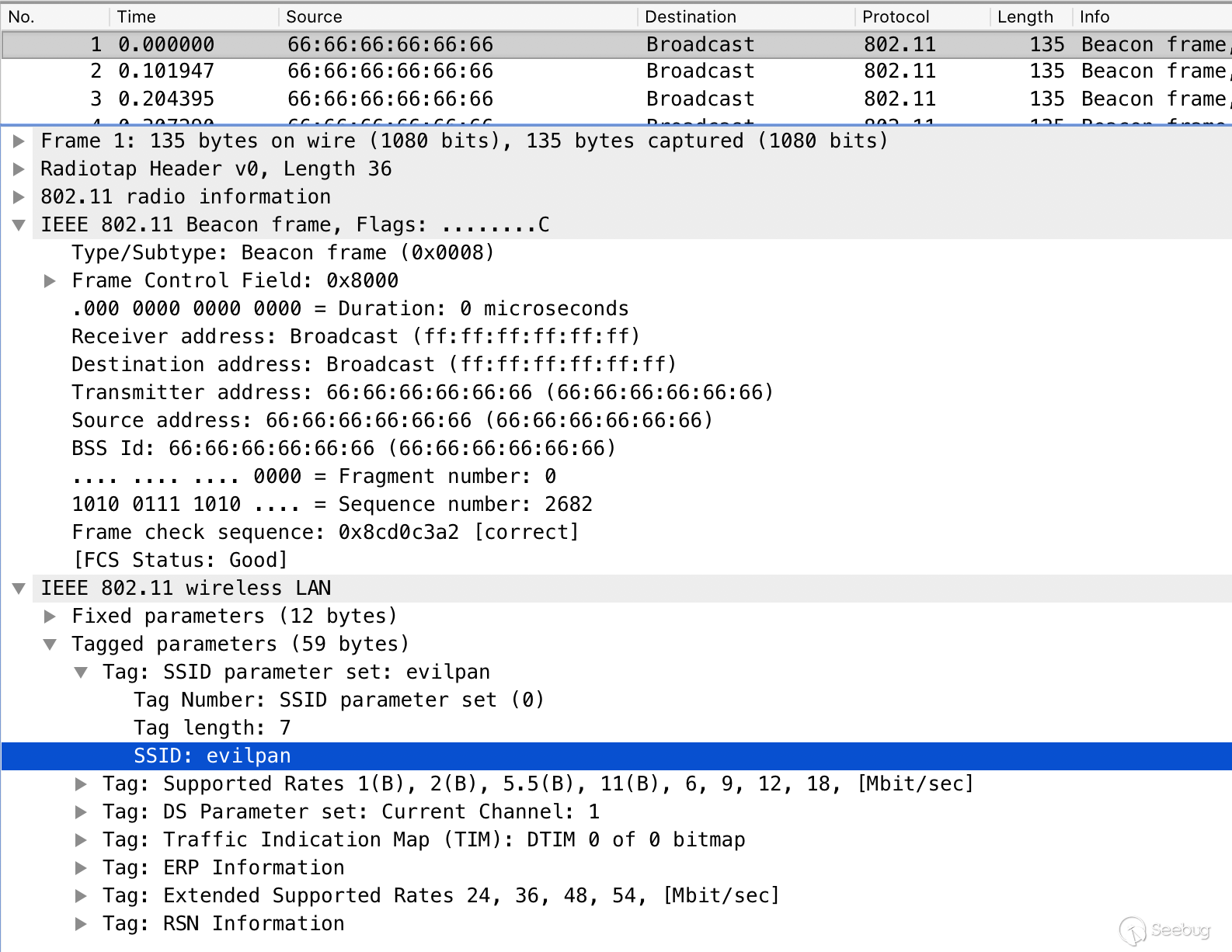Collapse Tagged parameters (59 bytes)

coord(50,645)
